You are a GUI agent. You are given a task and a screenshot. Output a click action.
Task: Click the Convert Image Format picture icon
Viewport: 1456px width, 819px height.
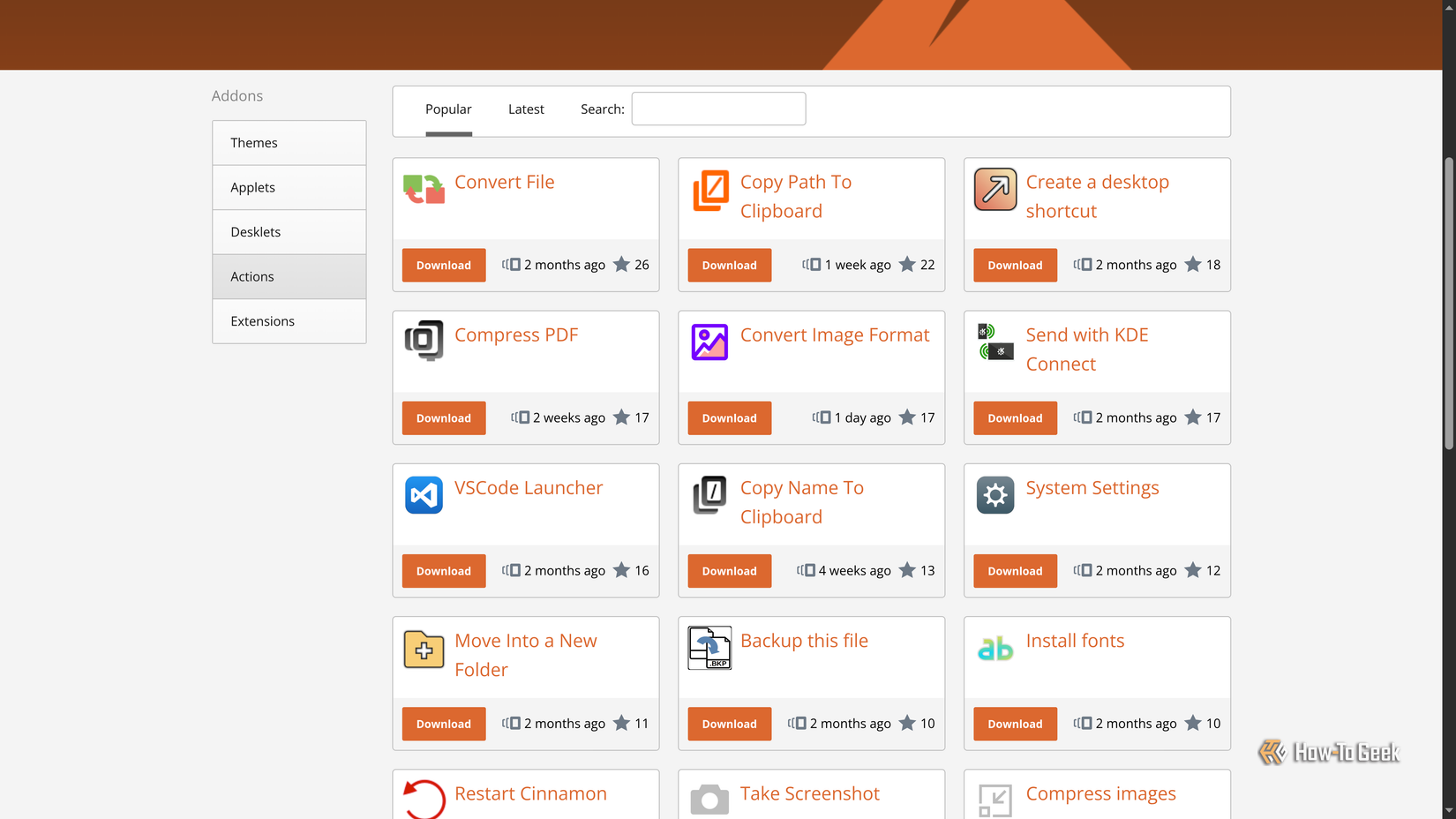(x=709, y=342)
